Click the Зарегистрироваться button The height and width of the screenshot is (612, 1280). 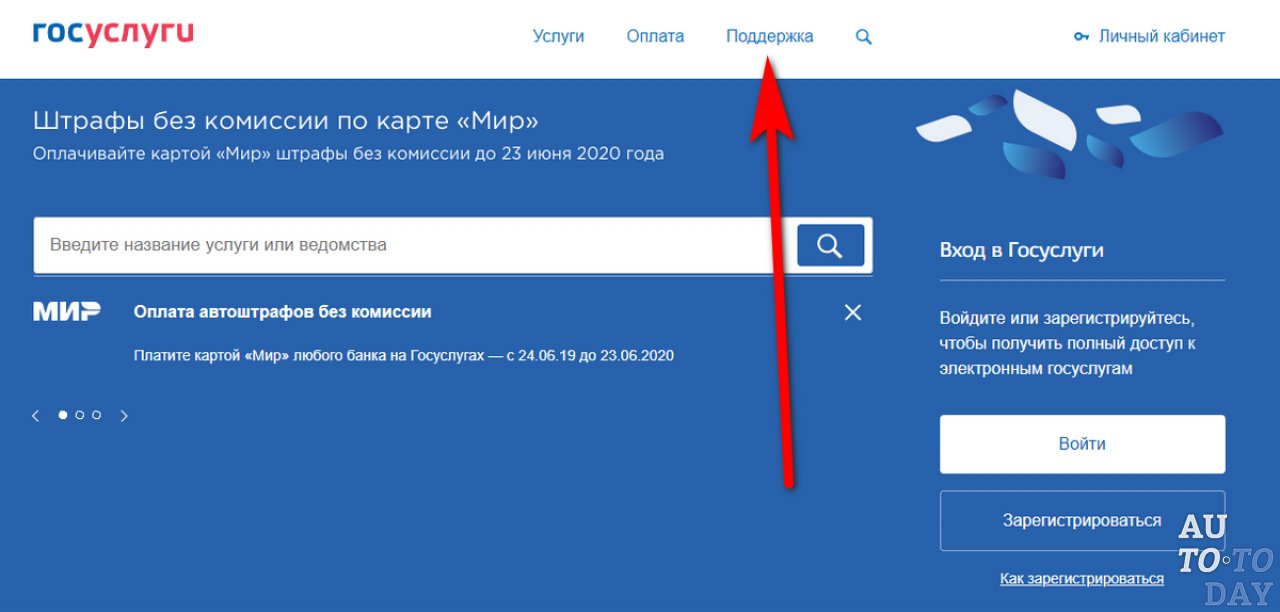[x=1082, y=520]
